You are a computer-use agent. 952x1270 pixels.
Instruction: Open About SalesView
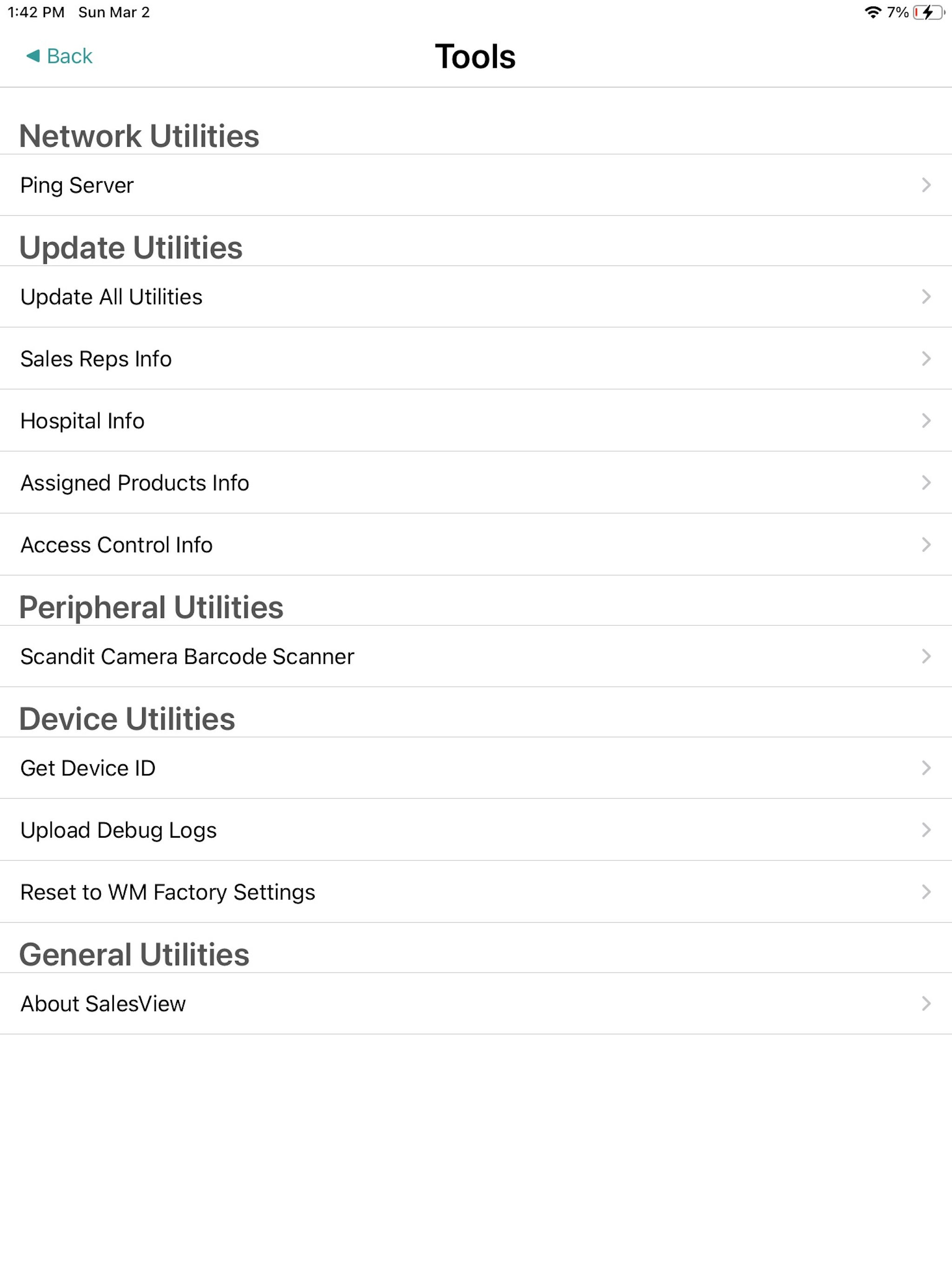pos(476,1004)
